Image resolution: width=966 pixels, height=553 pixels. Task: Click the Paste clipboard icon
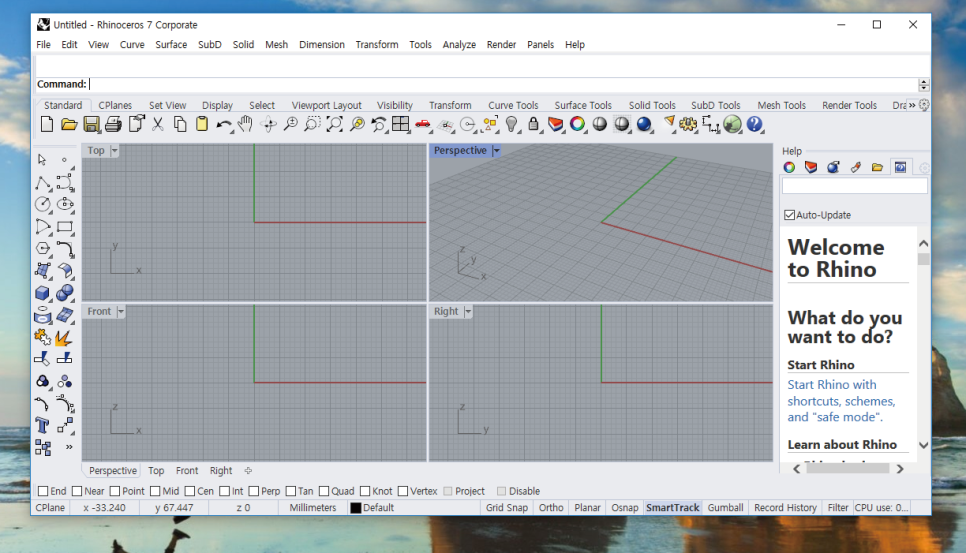(x=201, y=124)
